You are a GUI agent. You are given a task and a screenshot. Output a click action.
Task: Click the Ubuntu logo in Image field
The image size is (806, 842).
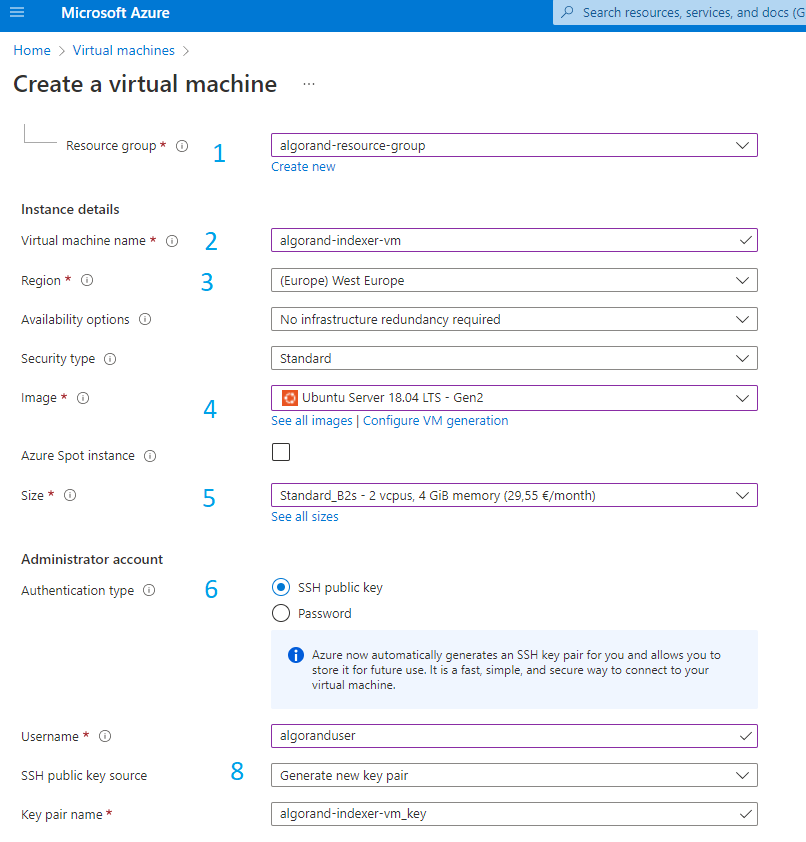290,398
